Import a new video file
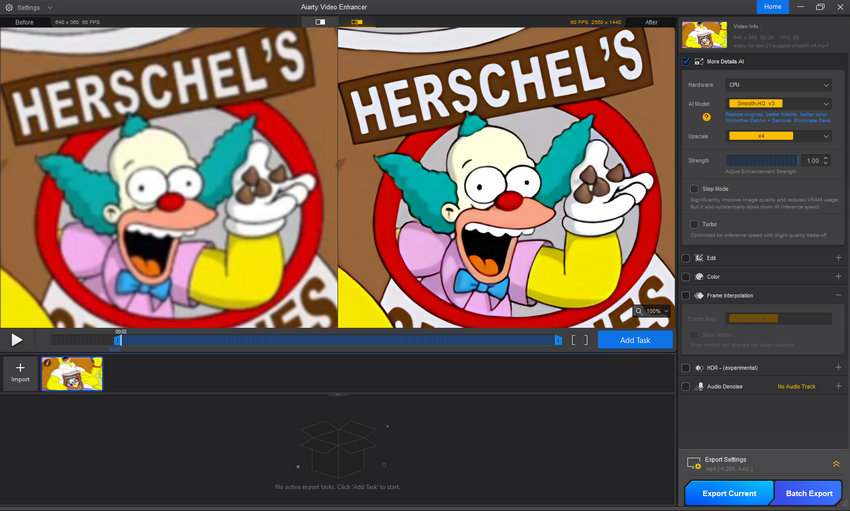 click(20, 373)
